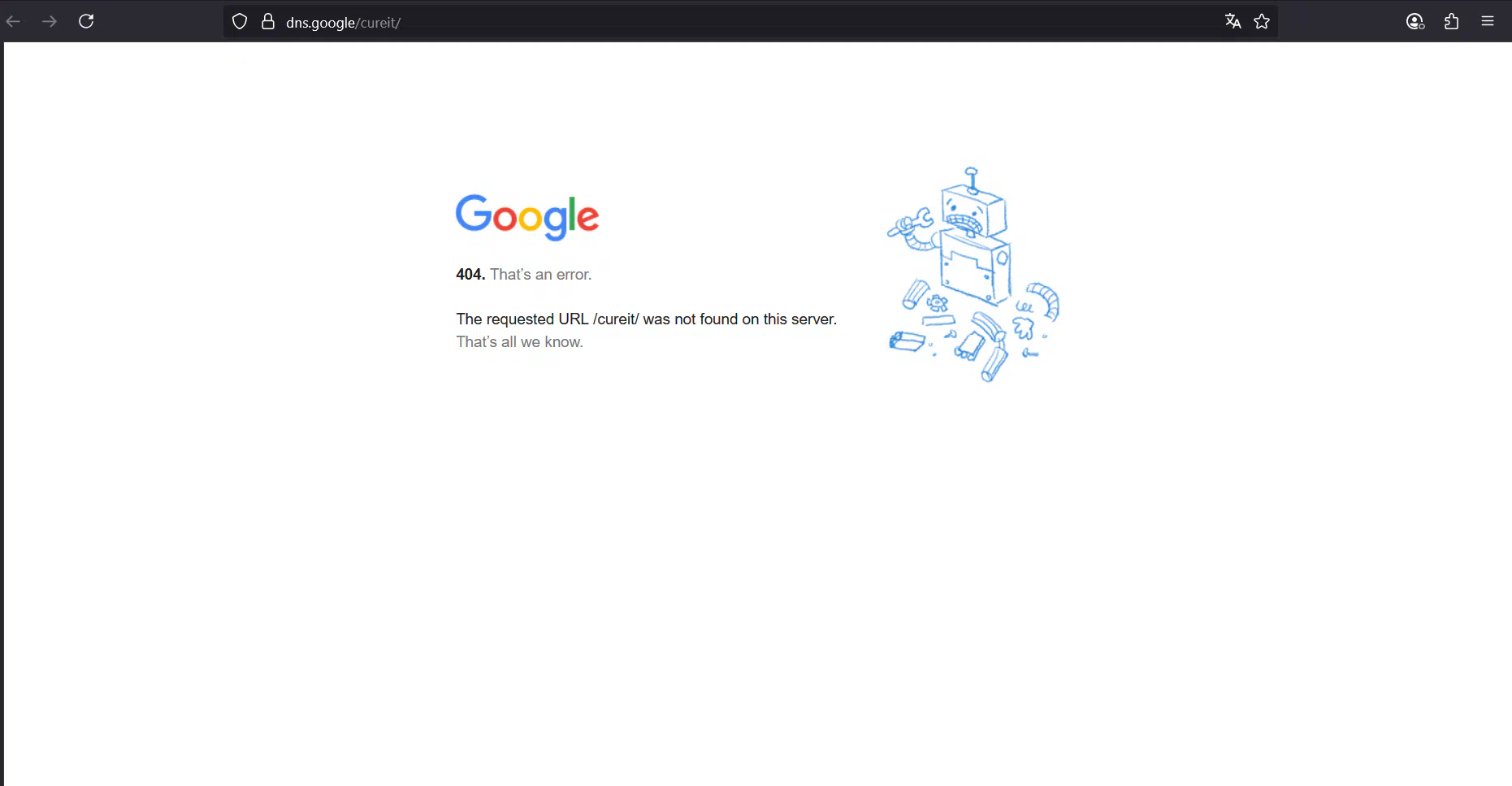Open the tracking protection shield panel
Image resolution: width=1512 pixels, height=786 pixels.
tap(240, 22)
